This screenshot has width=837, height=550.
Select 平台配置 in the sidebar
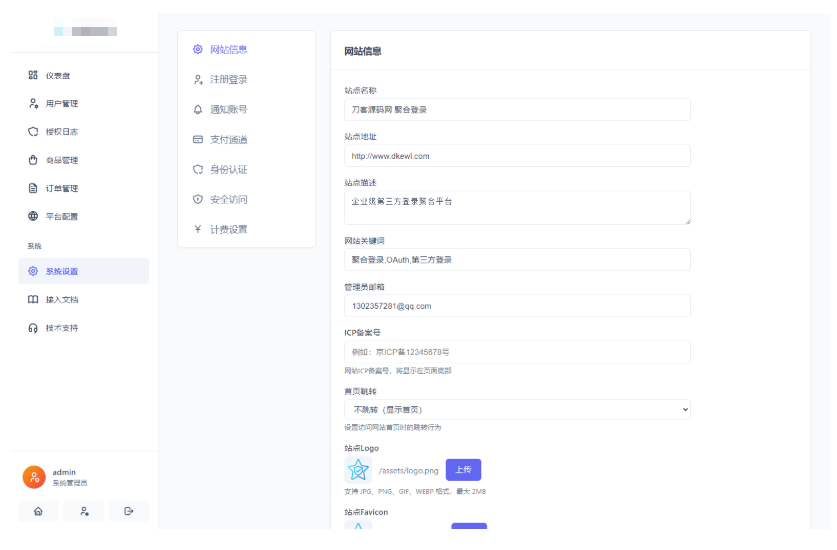[83, 216]
